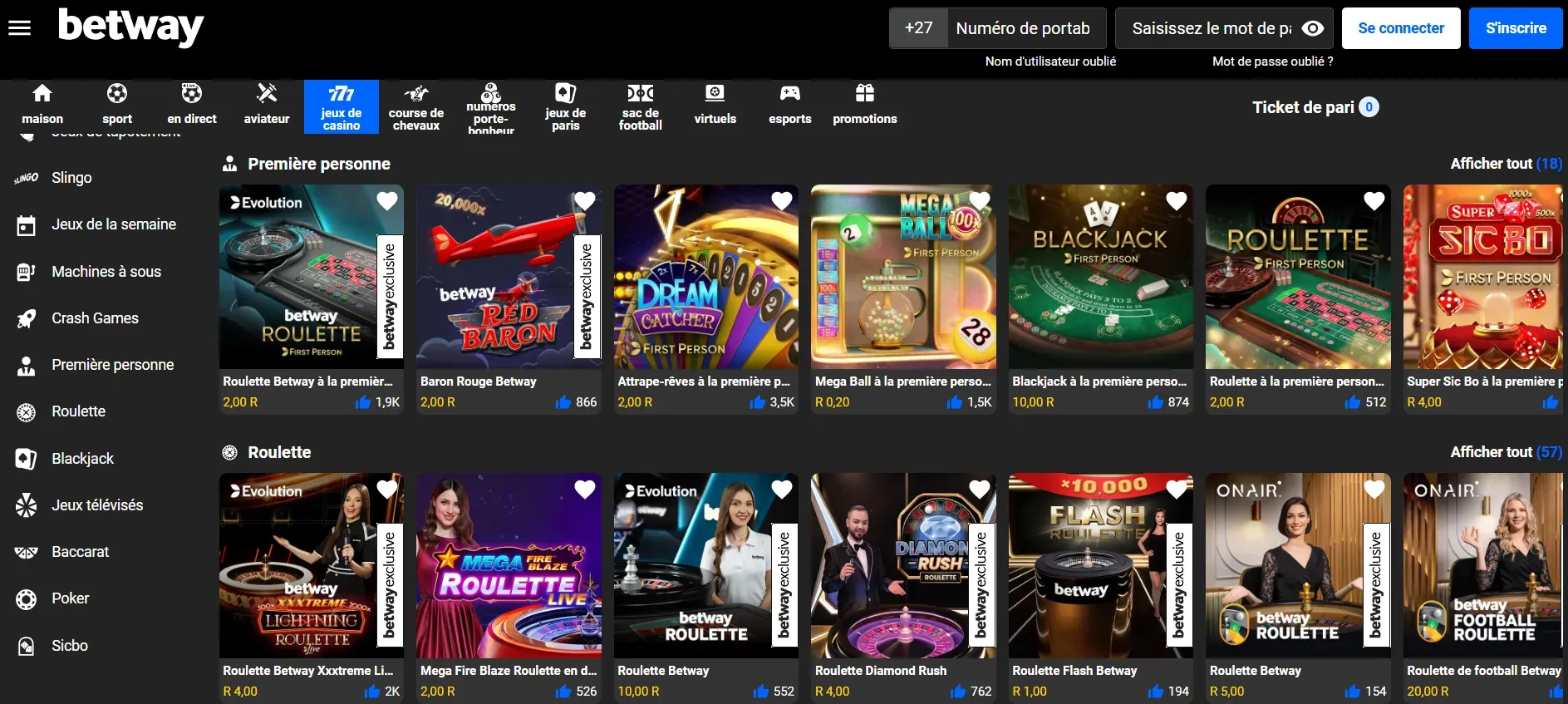Favorite Mega Fire Blaze Roulette heart
Image resolution: width=1568 pixels, height=704 pixels.
point(585,490)
